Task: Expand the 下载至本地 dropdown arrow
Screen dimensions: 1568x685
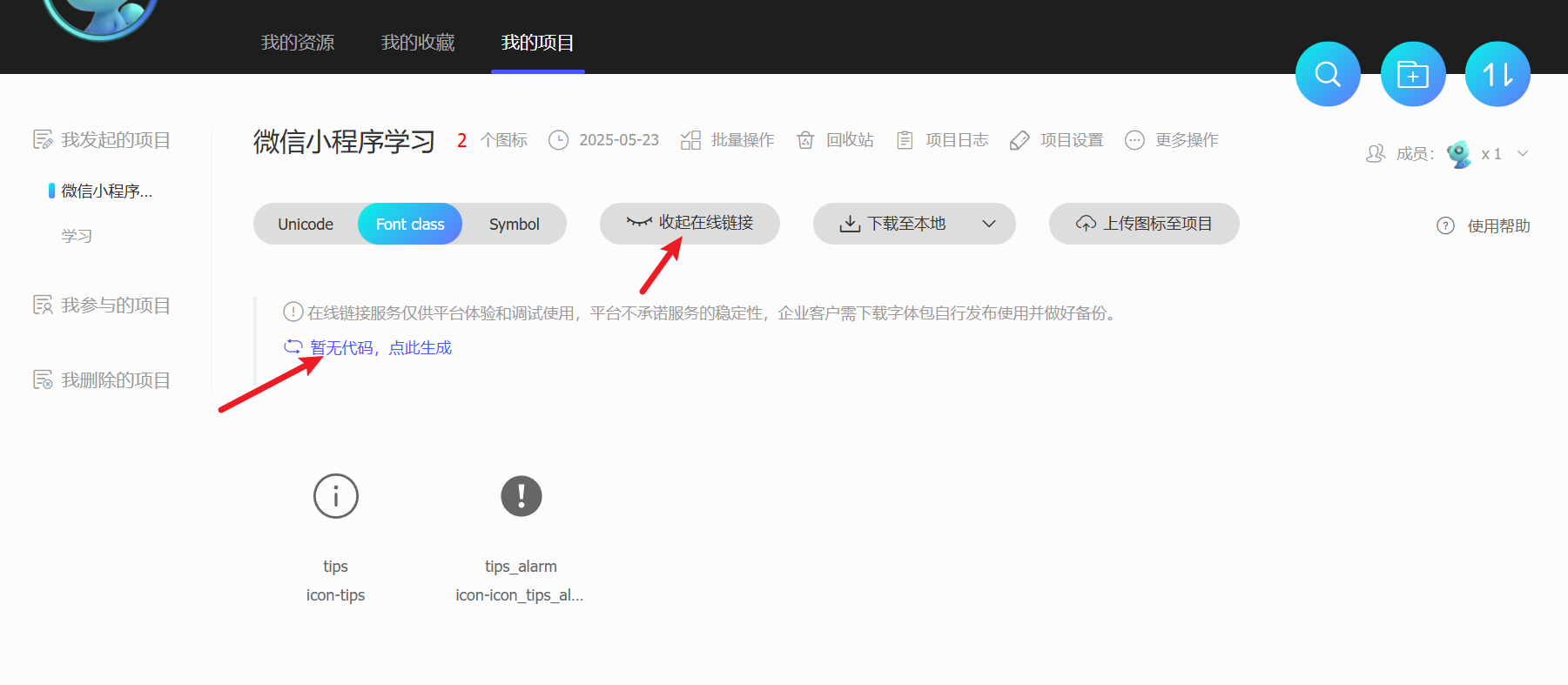Action: coord(989,224)
